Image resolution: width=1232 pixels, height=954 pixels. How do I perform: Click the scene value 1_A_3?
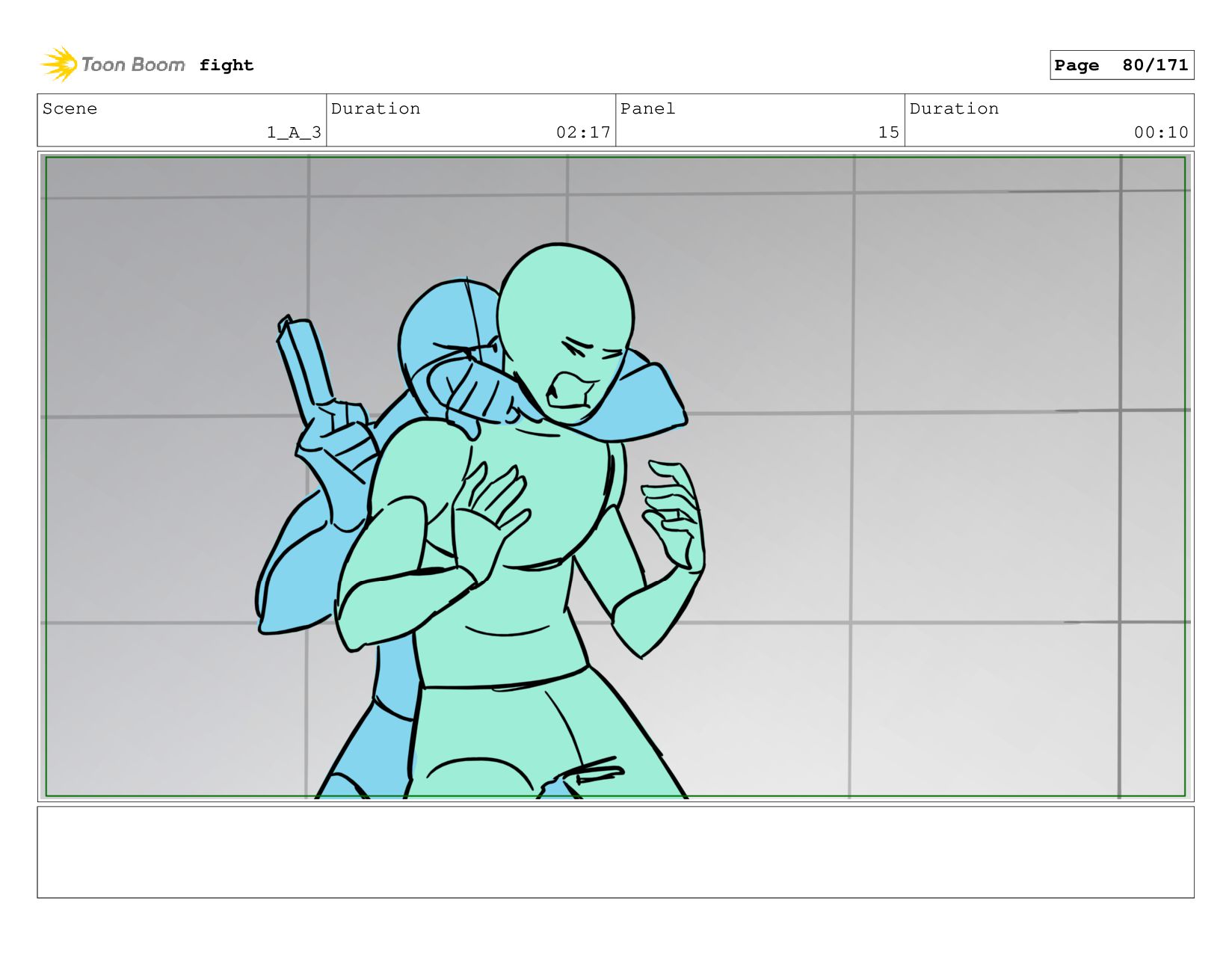point(294,132)
